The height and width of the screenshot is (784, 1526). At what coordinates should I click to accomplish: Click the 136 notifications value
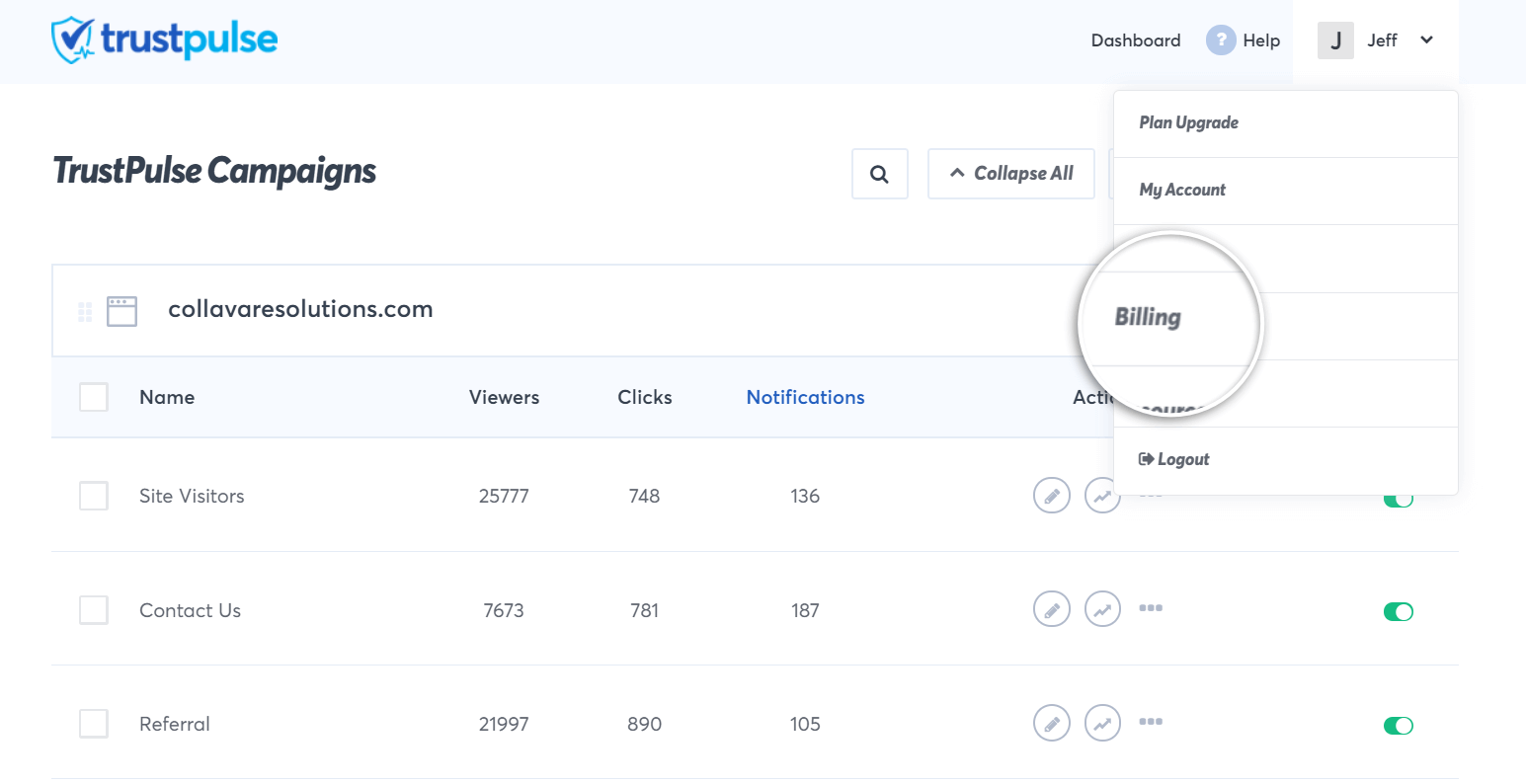click(805, 496)
